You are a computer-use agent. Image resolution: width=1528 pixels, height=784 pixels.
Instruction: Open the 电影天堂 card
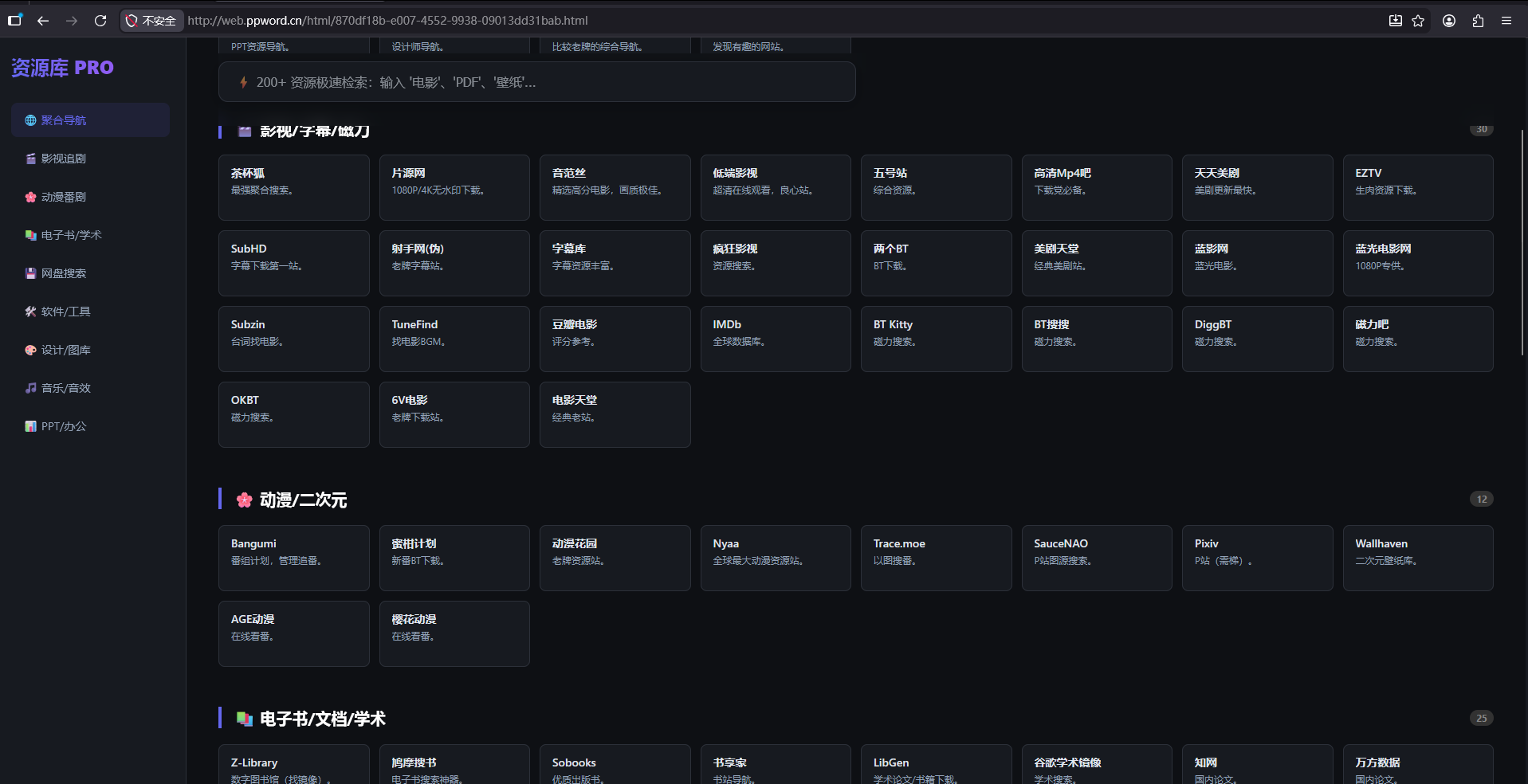point(615,414)
